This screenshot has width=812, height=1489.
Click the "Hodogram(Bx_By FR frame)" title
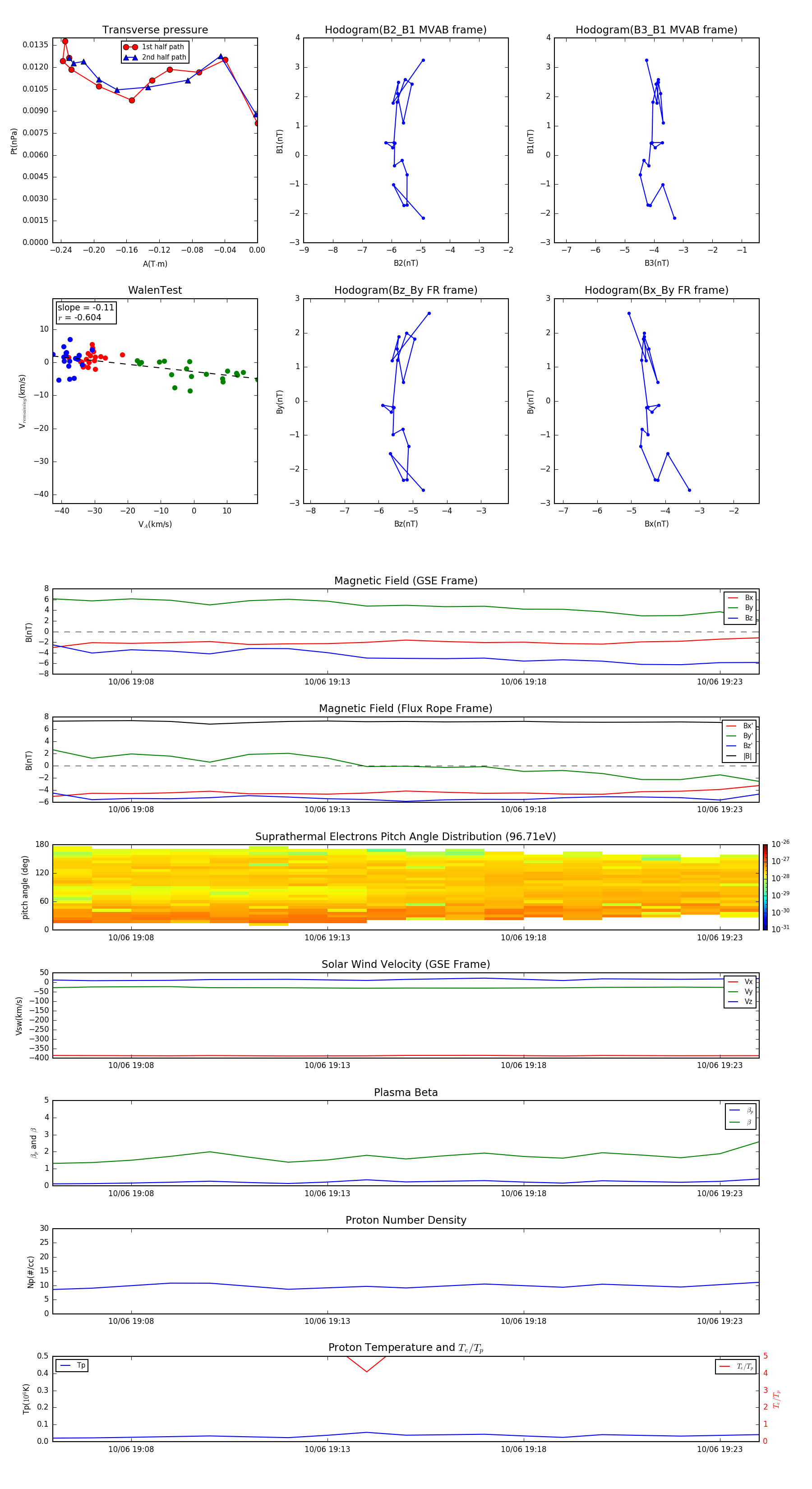coord(656,290)
